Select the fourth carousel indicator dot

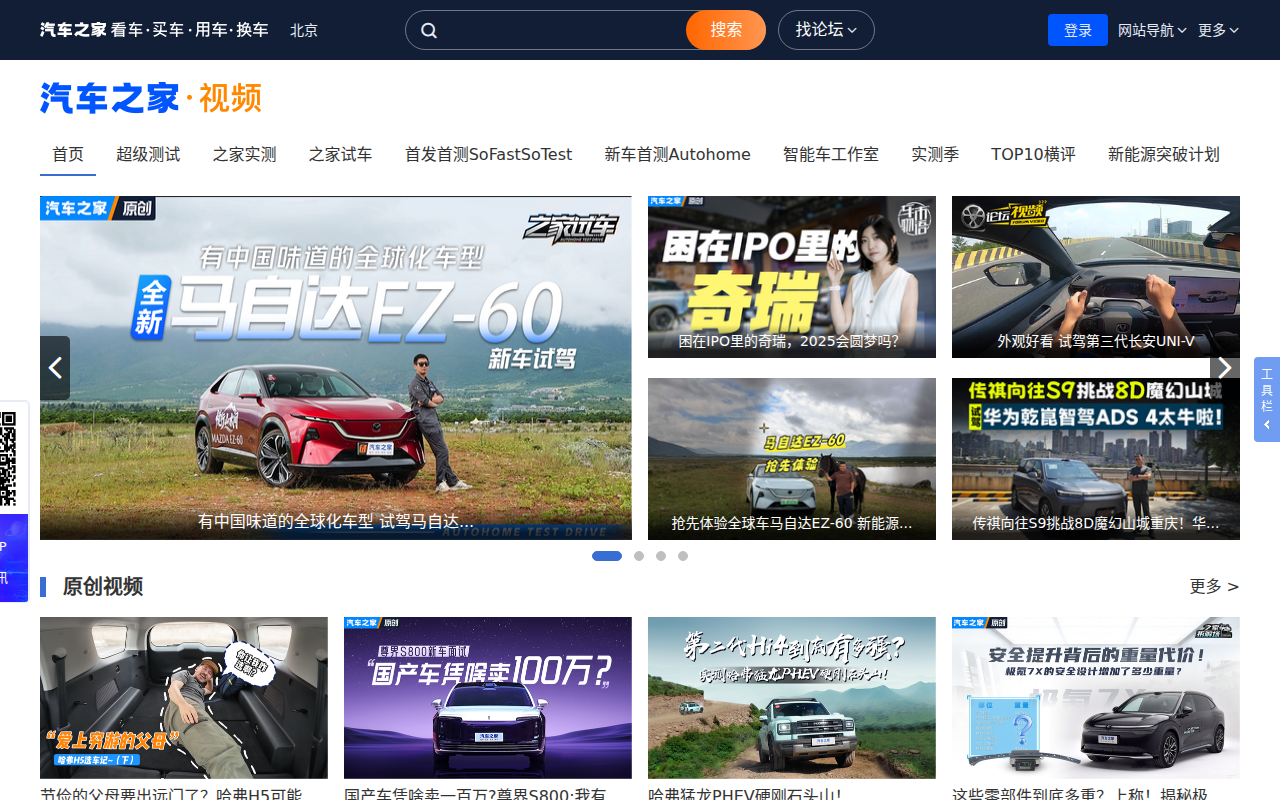(x=683, y=556)
